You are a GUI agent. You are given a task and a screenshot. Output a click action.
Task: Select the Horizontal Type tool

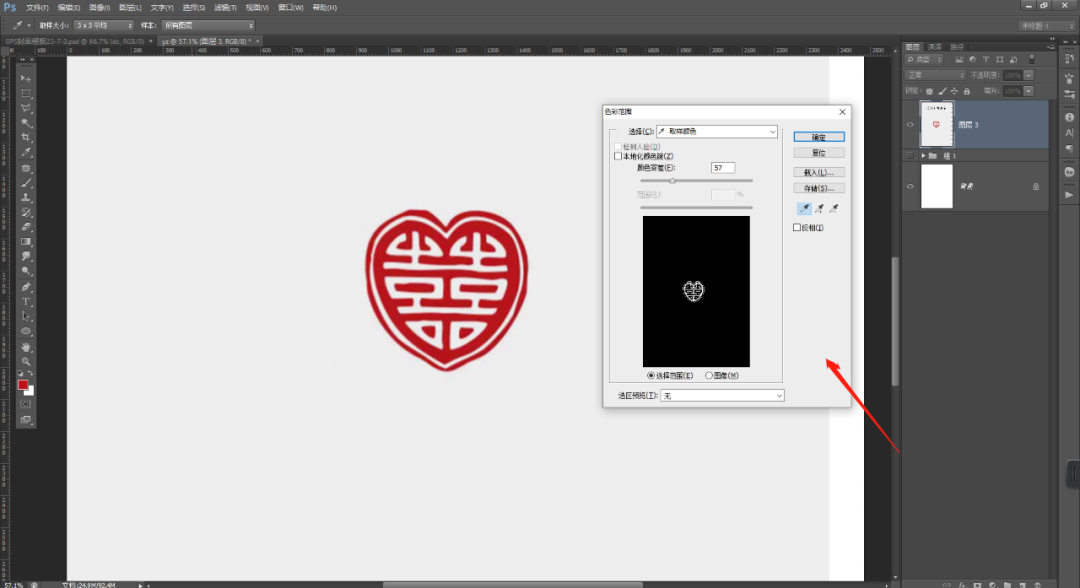click(27, 301)
